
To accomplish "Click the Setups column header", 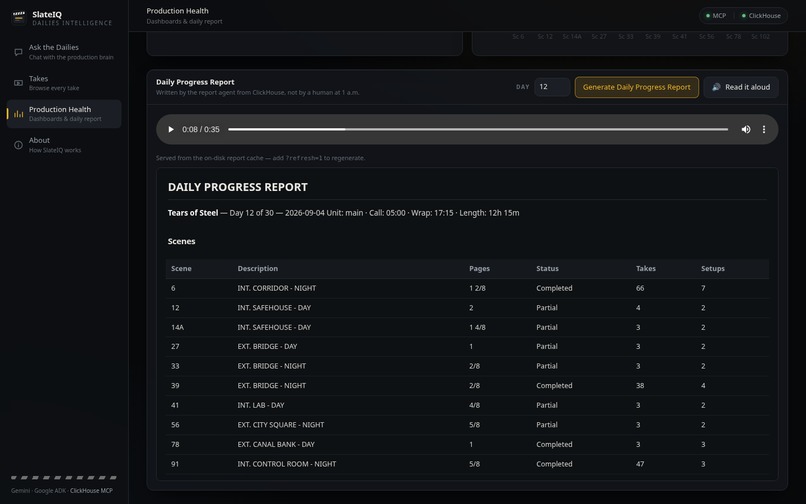I will coord(712,268).
